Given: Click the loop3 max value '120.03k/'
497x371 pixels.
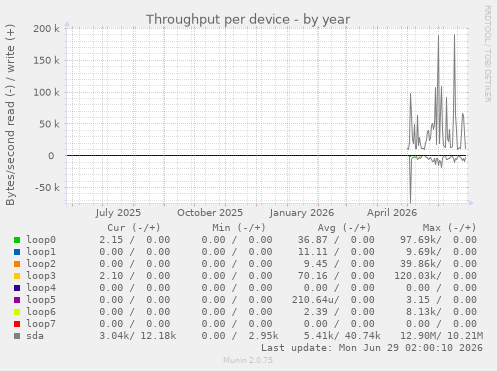Looking at the screenshot, I should pyautogui.click(x=418, y=276).
